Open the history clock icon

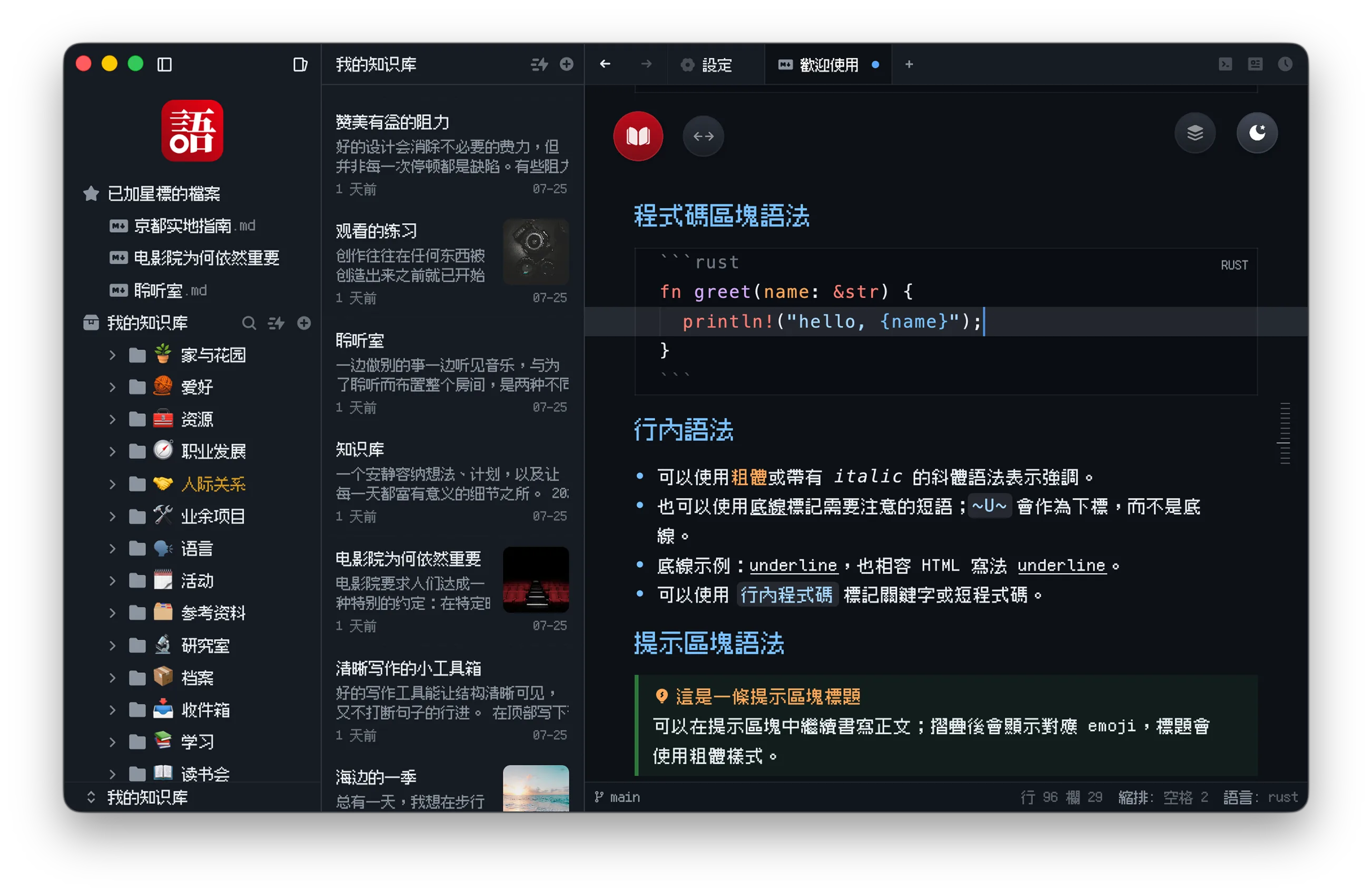1285,64
